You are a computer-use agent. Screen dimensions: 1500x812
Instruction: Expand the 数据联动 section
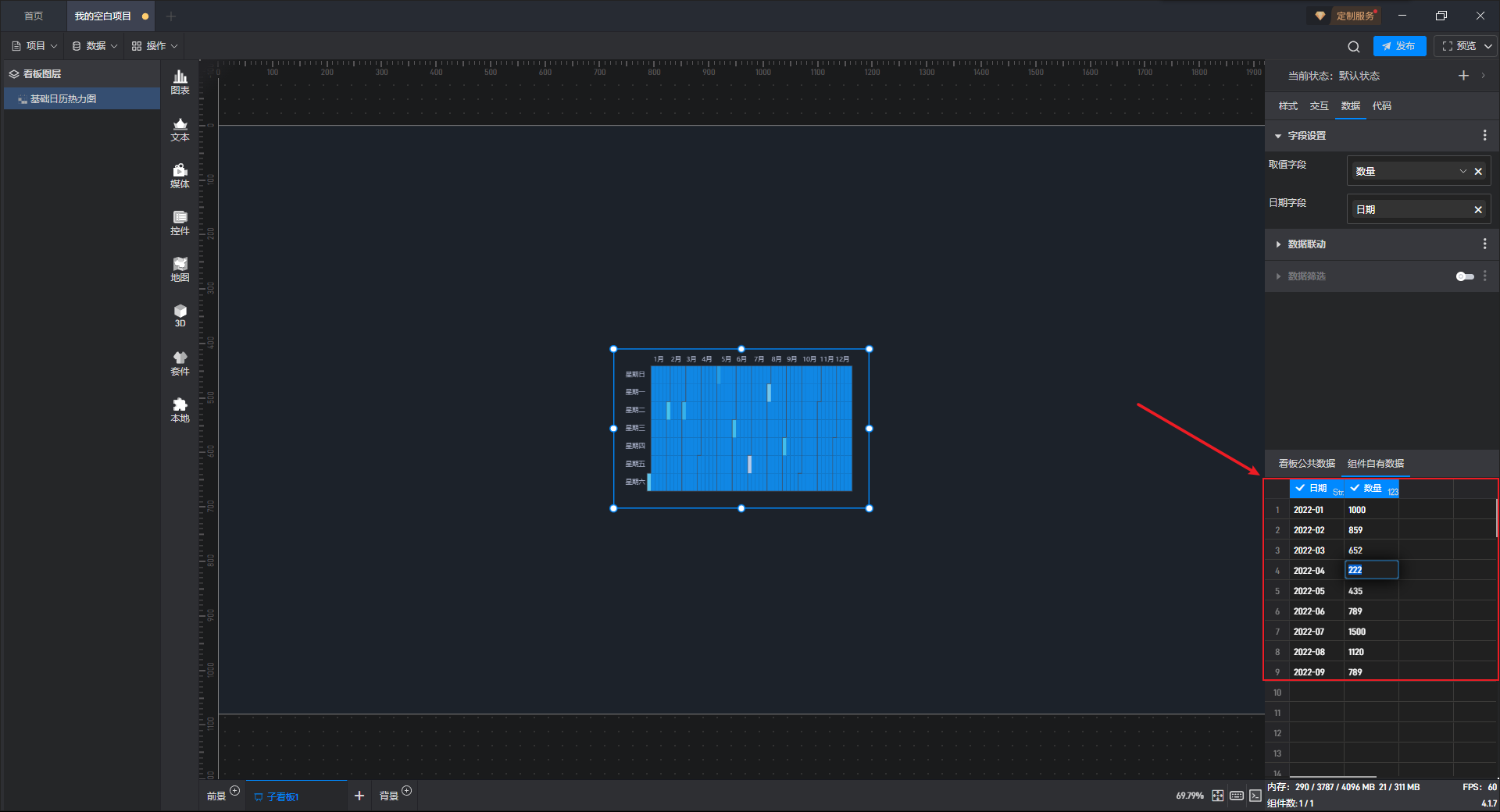(x=1278, y=244)
